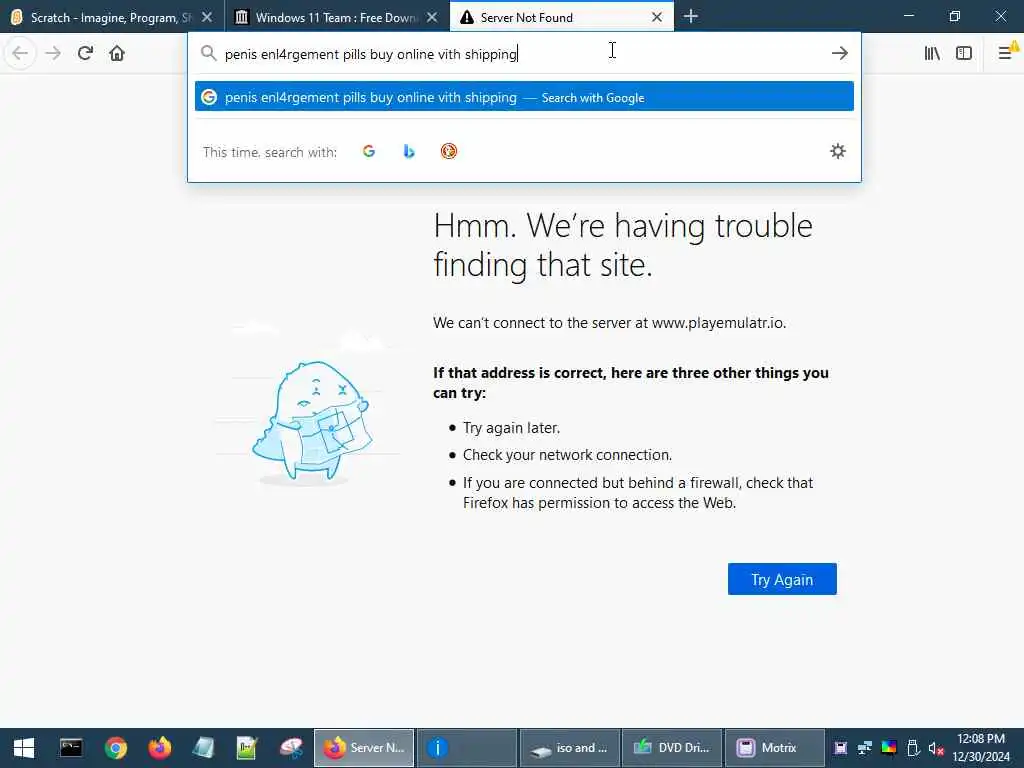The image size is (1024, 768).
Task: Click the go arrow in address bar
Action: tap(840, 53)
